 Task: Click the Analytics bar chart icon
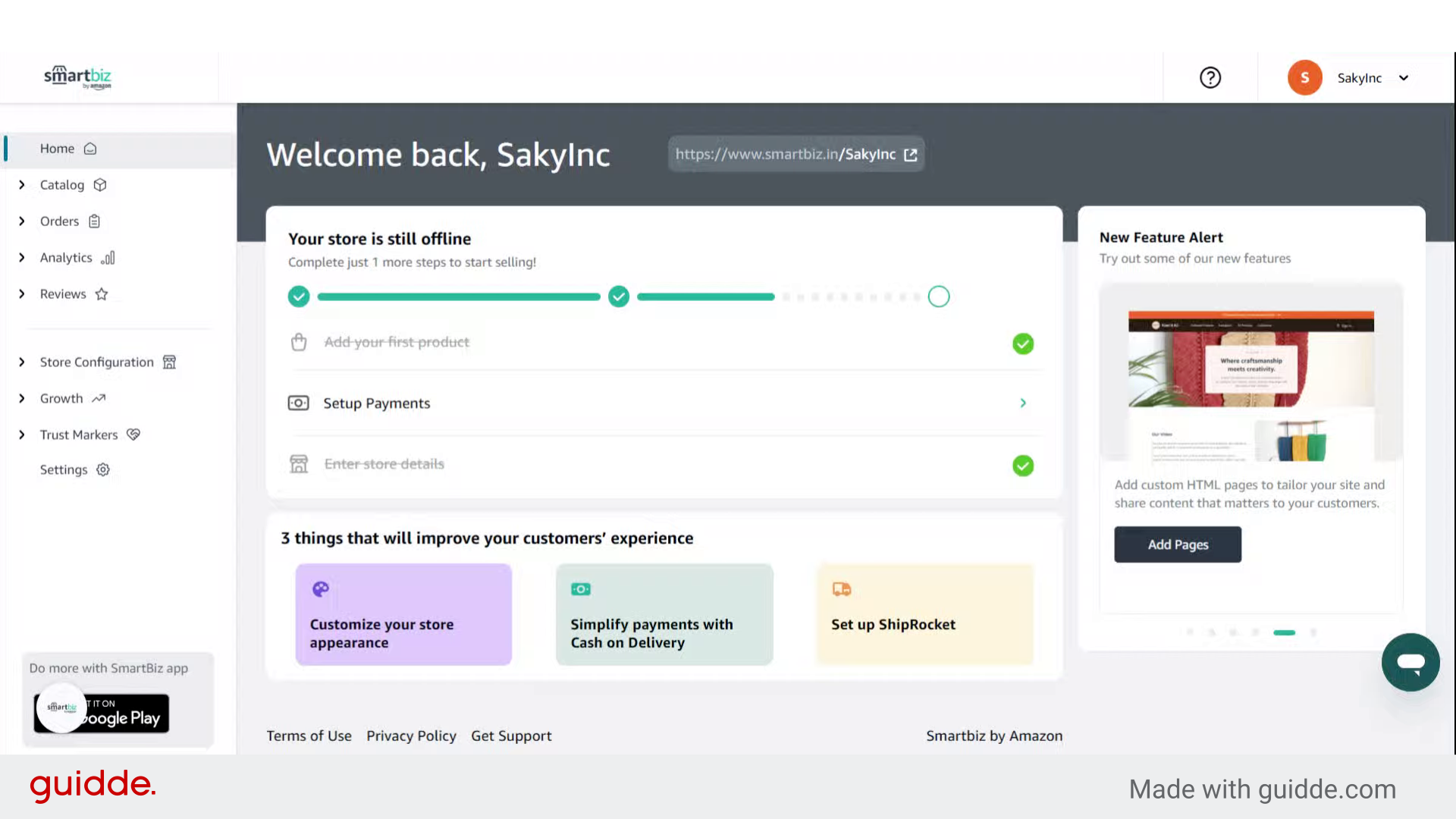[108, 258]
